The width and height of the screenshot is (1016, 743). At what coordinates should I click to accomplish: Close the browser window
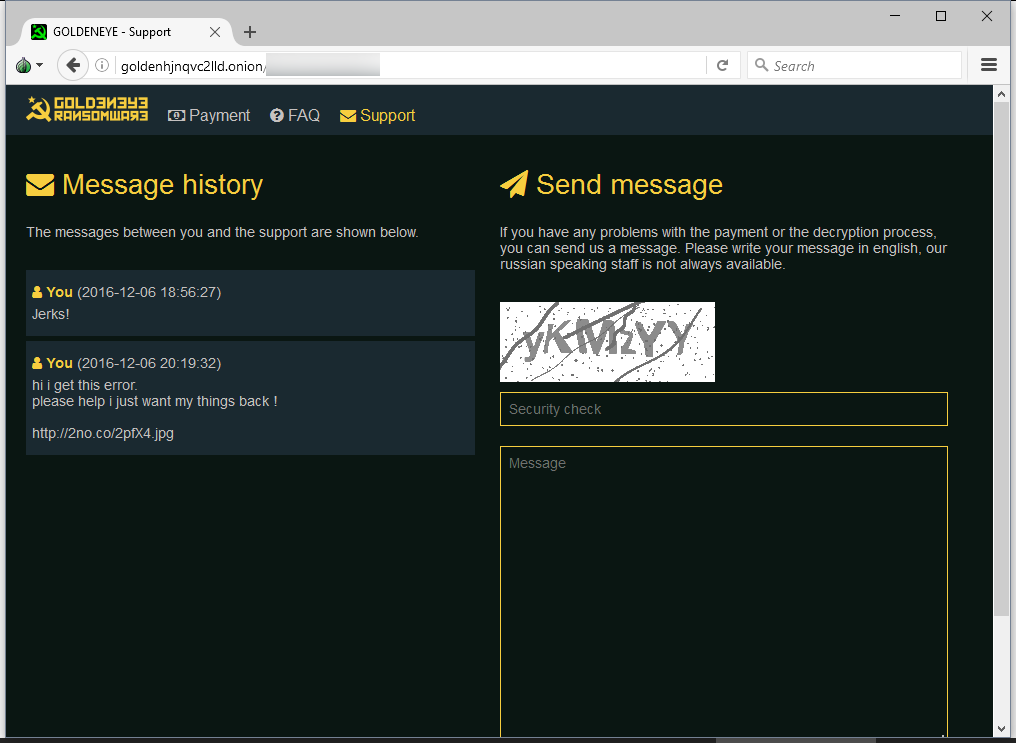[x=987, y=16]
